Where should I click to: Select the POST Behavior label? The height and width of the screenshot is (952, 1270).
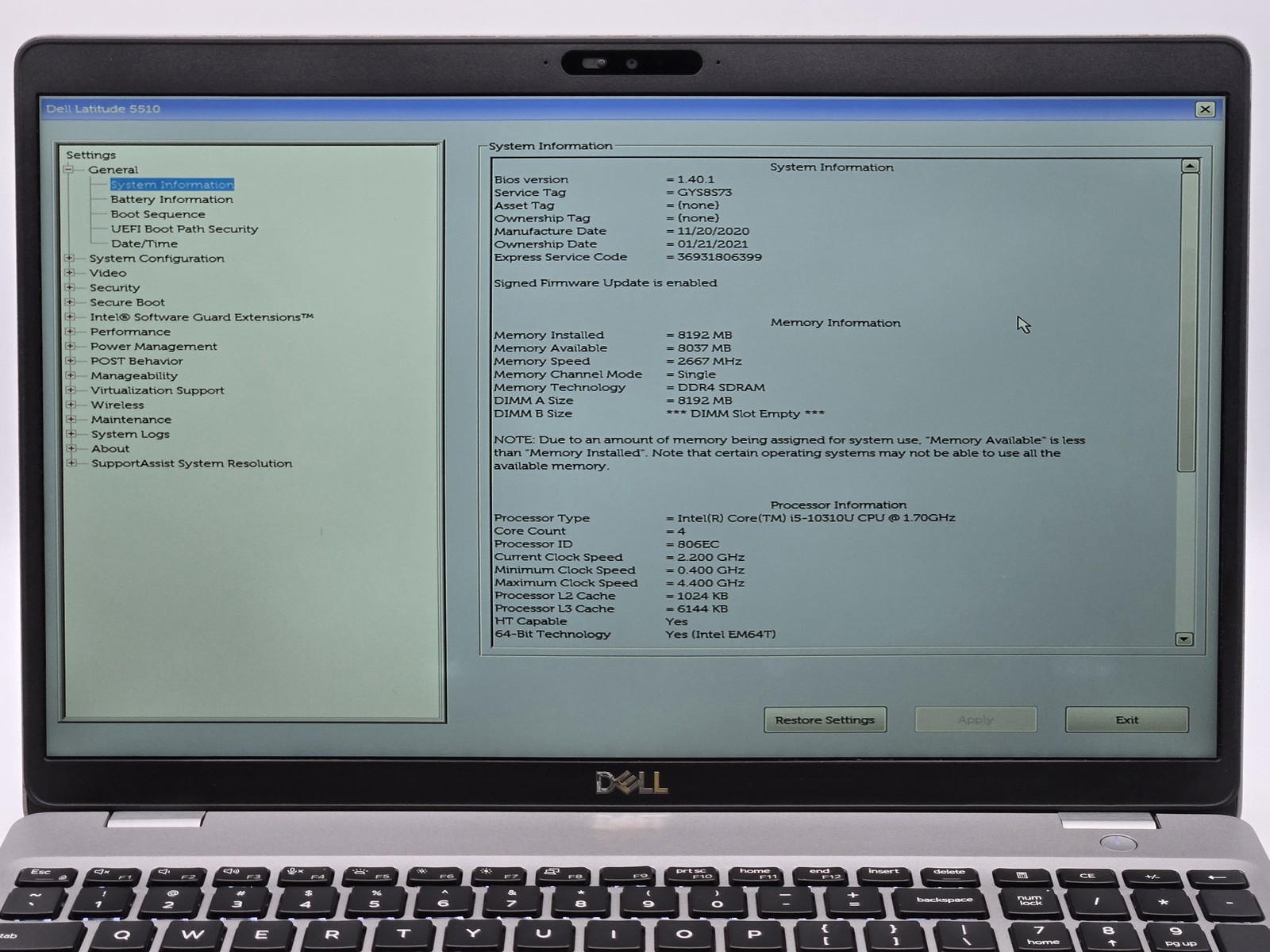(x=137, y=361)
